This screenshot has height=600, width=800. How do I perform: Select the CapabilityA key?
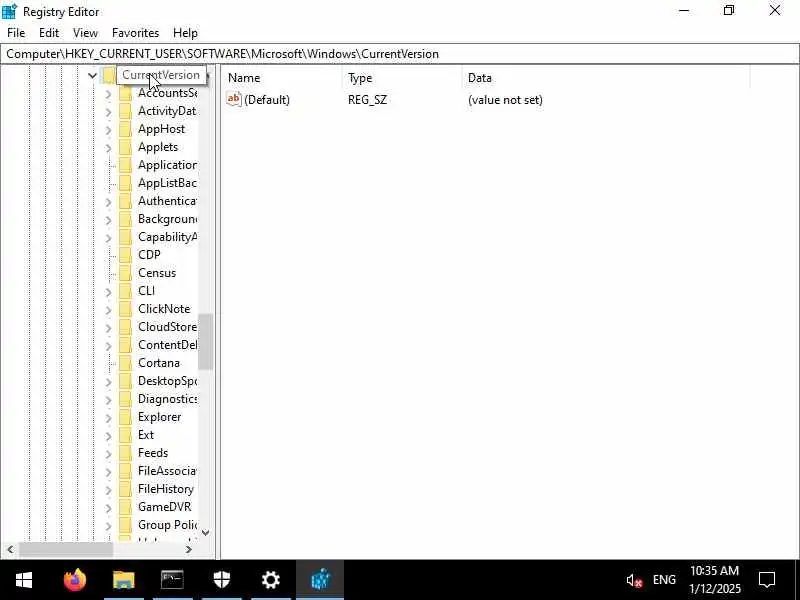coord(167,237)
